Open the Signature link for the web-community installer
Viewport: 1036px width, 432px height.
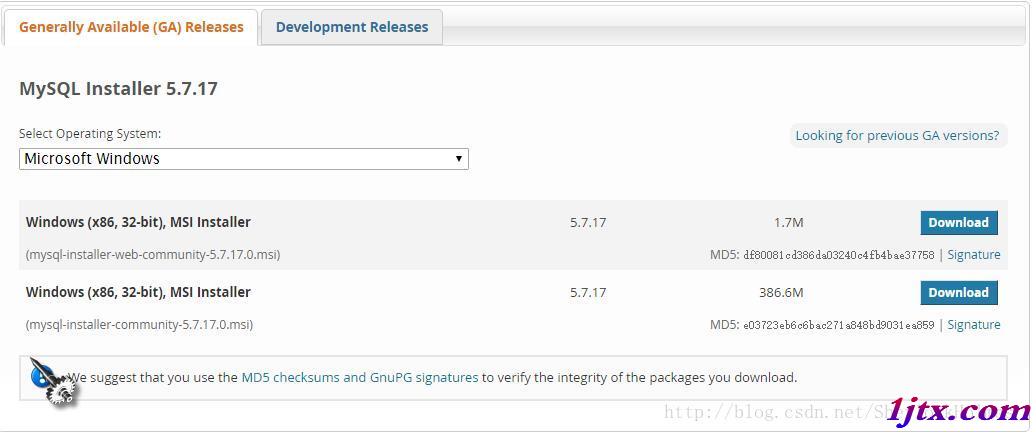974,254
